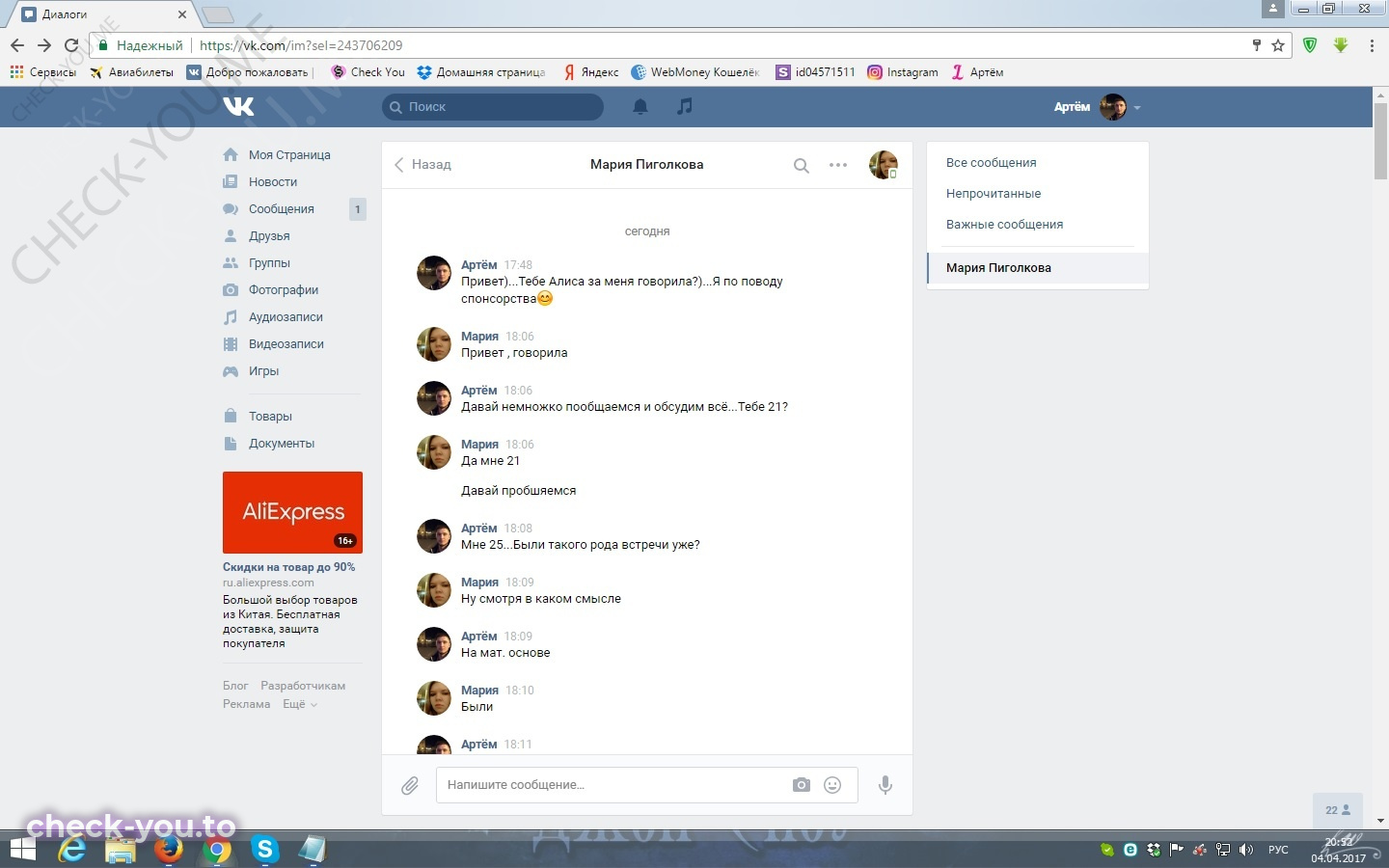Viewport: 1389px width, 868px height.
Task: Open the music note player icon
Action: 684,106
